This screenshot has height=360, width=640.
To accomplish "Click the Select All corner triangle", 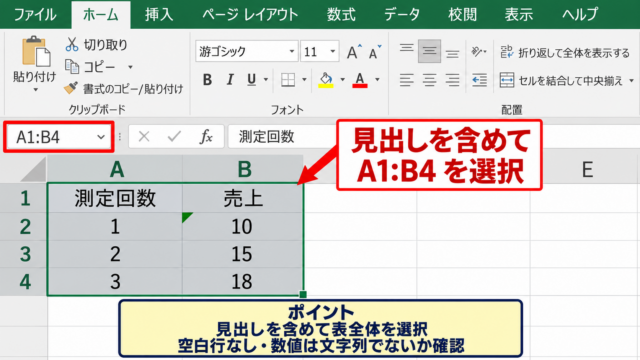I will [33, 170].
